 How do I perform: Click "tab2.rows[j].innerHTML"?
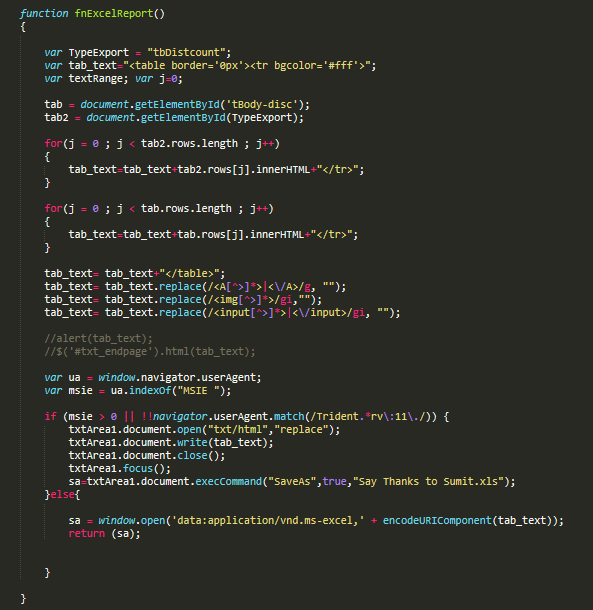[x=244, y=170]
